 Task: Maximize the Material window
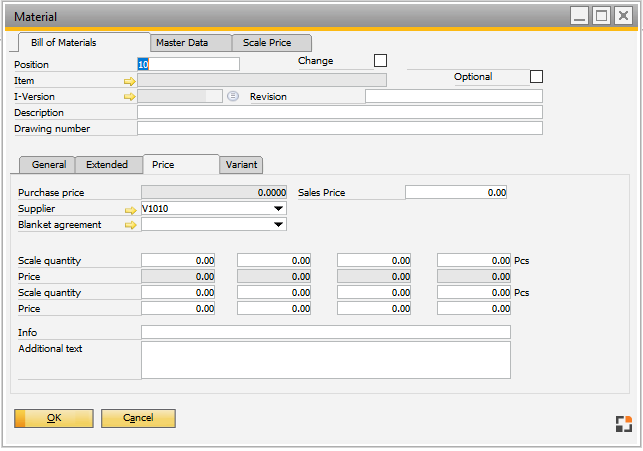tap(601, 16)
